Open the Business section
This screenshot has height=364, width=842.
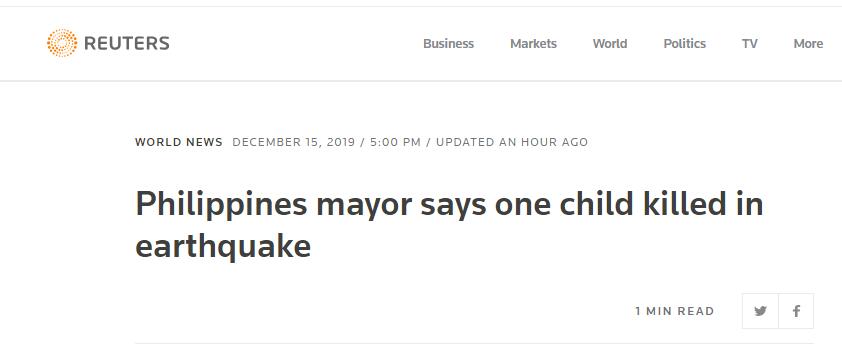tap(448, 43)
